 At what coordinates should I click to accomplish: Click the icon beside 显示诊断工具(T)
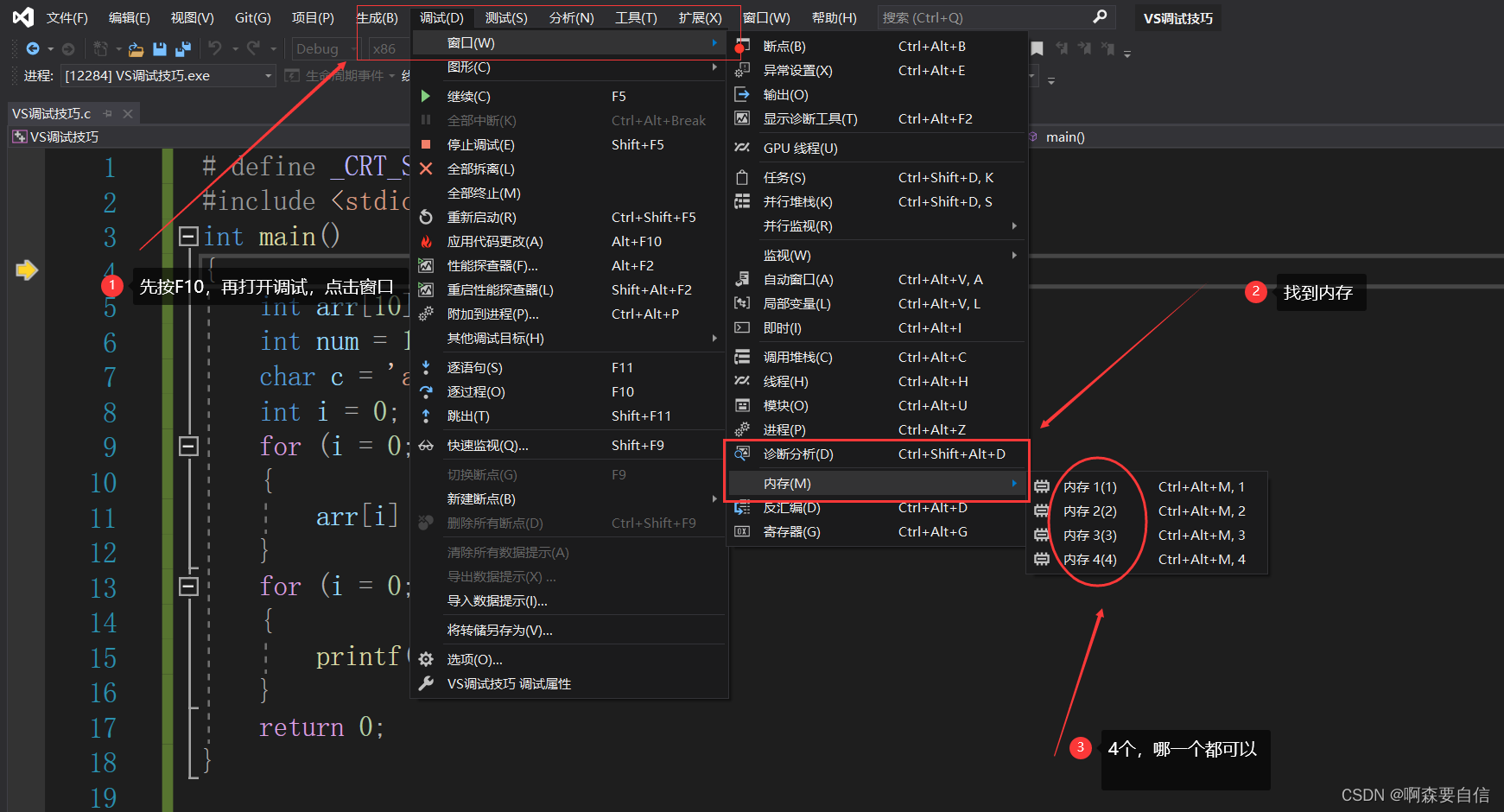pyautogui.click(x=742, y=118)
